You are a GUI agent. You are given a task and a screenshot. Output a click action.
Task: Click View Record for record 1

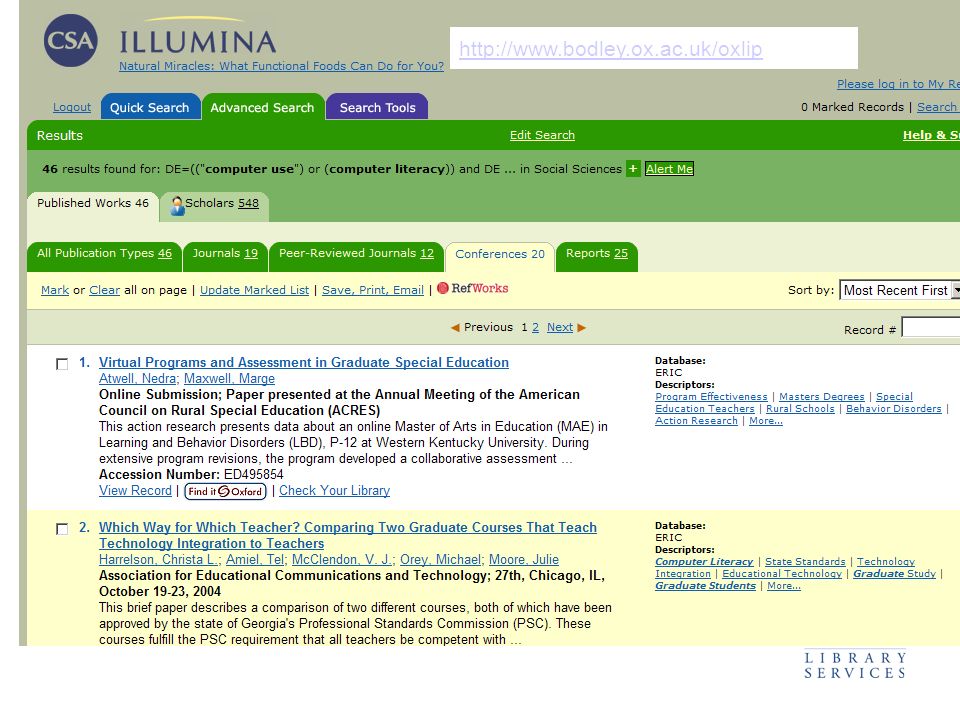point(135,491)
